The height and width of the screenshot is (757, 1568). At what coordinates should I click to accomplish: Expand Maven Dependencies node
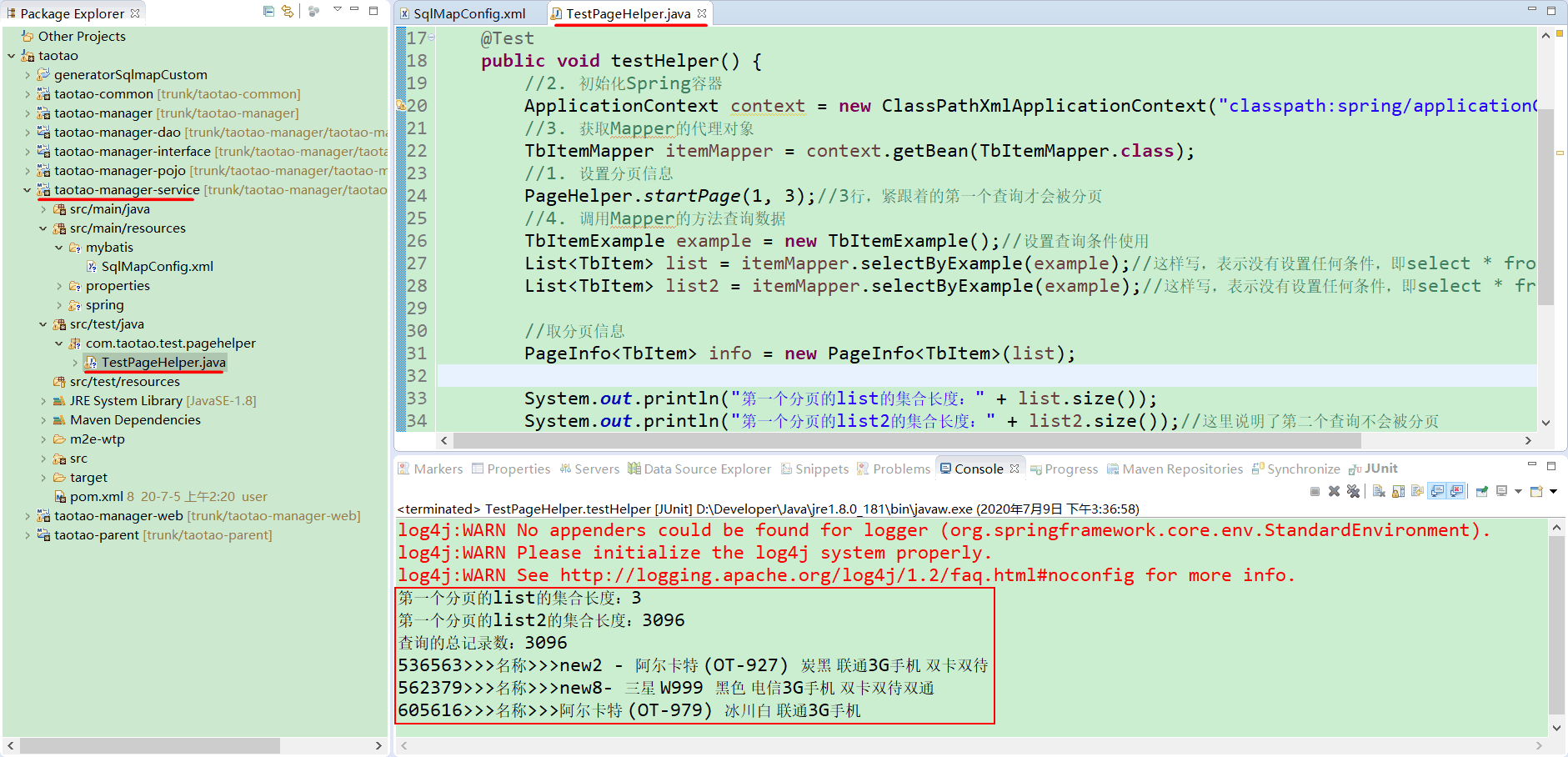43,420
